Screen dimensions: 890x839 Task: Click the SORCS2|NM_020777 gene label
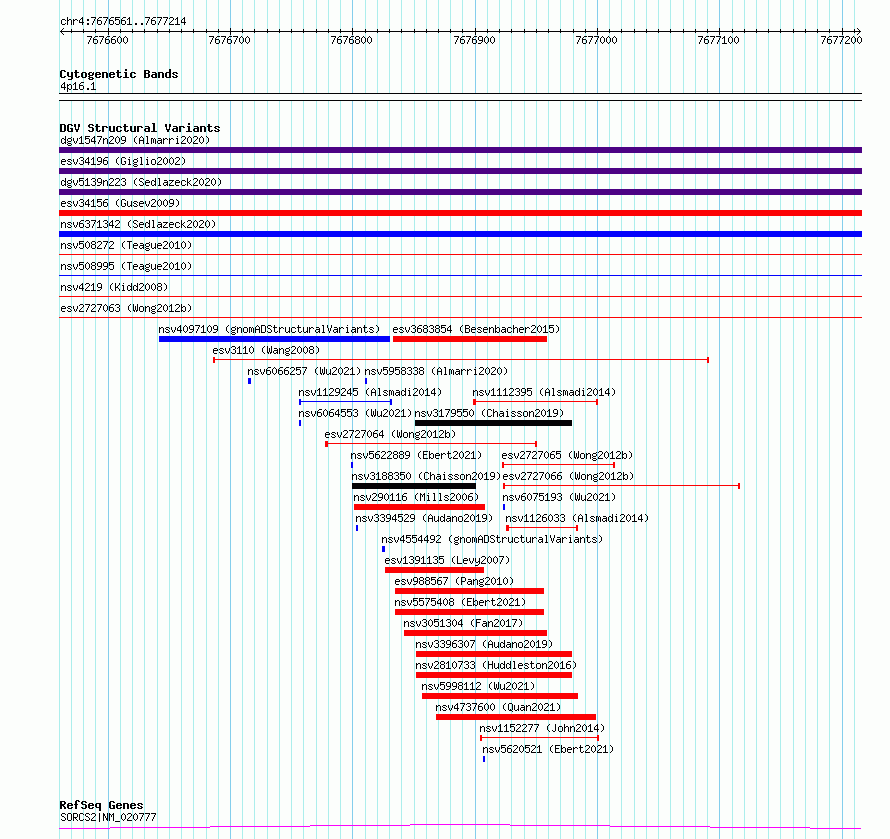pyautogui.click(x=108, y=817)
